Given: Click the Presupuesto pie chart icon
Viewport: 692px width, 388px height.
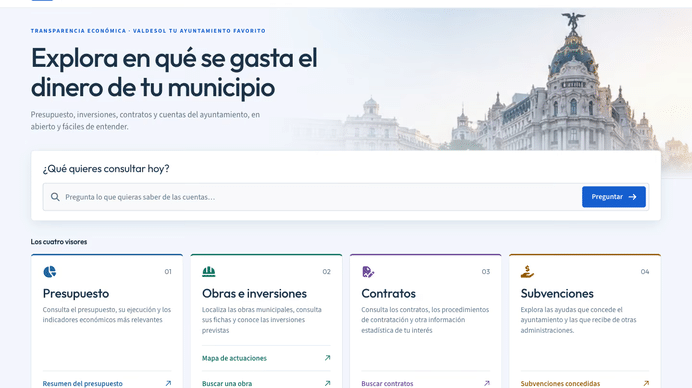Looking at the screenshot, I should pos(49,271).
